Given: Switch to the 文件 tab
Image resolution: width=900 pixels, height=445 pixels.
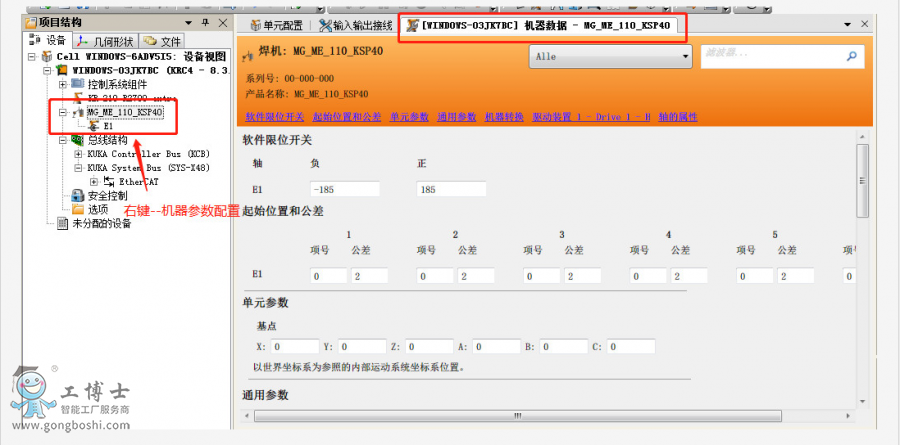Looking at the screenshot, I should point(162,41).
